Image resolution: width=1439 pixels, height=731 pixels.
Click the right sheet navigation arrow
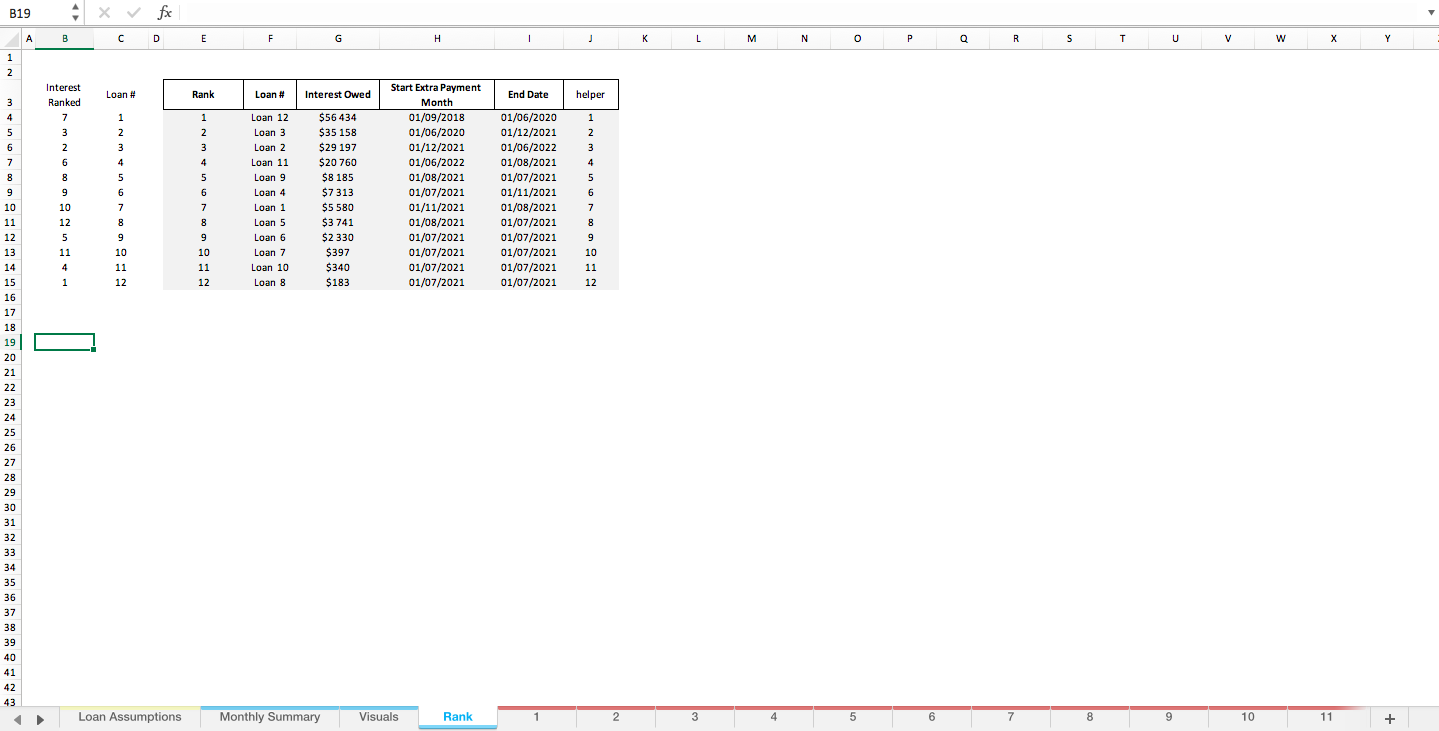tap(40, 717)
